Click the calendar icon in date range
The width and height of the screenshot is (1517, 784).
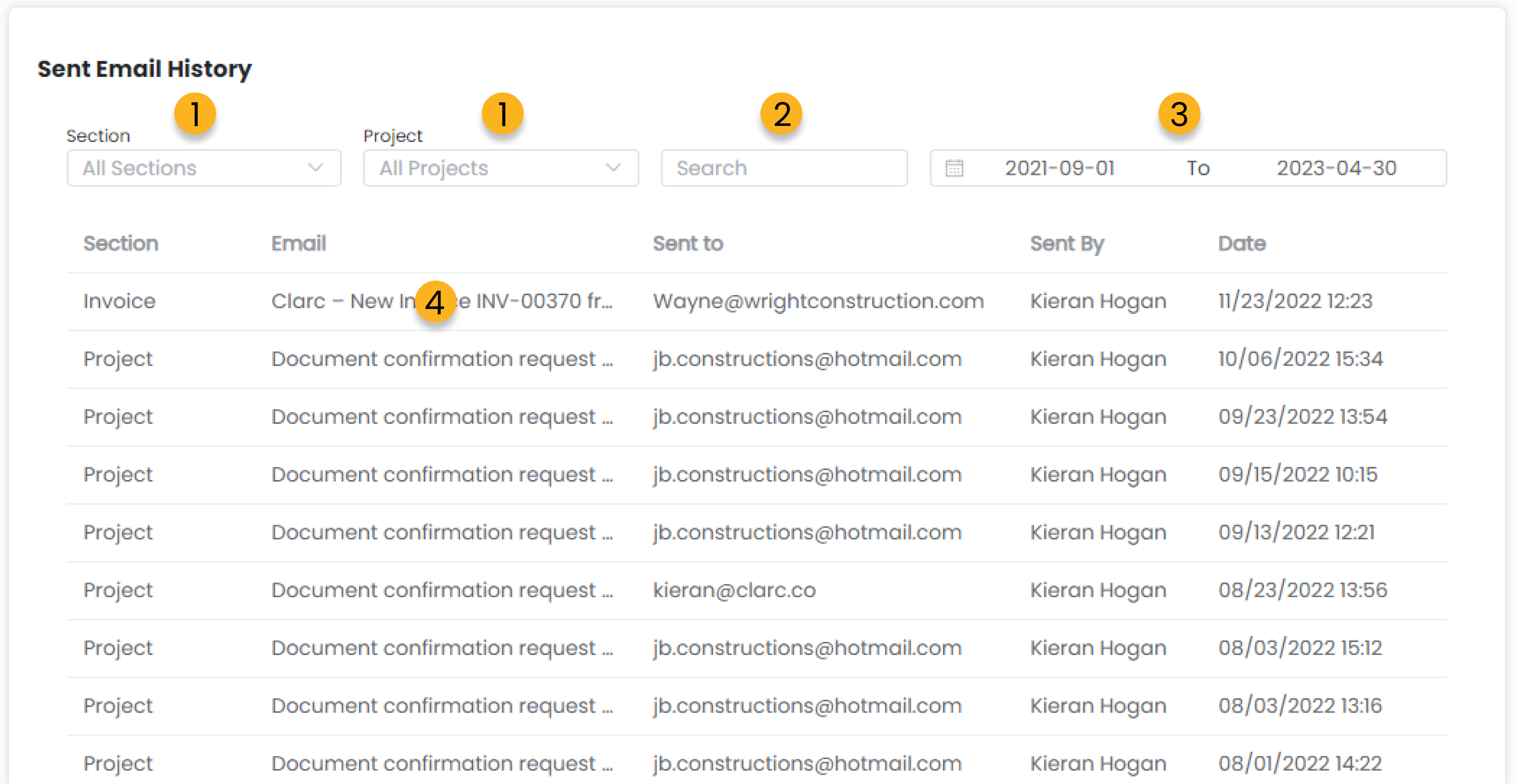pyautogui.click(x=954, y=168)
